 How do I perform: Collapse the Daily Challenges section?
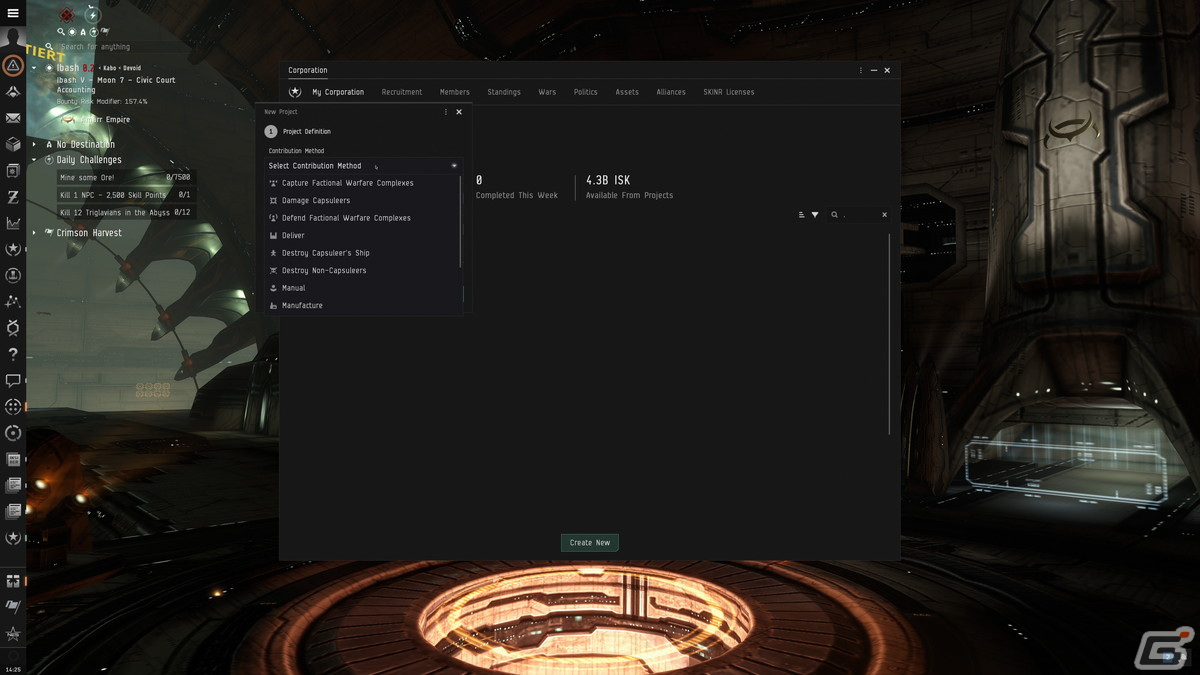[x=35, y=160]
